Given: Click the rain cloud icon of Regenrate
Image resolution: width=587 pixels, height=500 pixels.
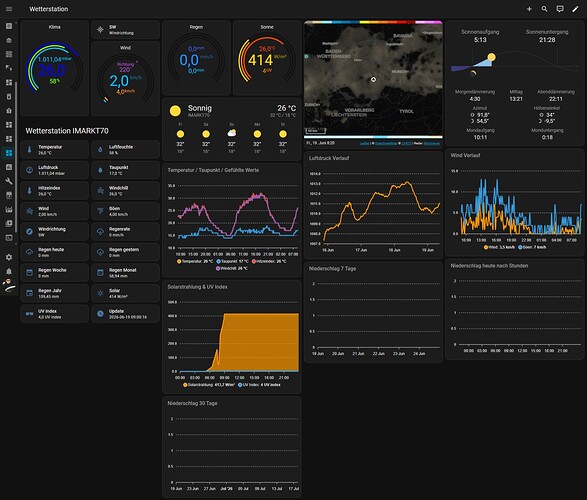Looking at the screenshot, I should coord(100,232).
